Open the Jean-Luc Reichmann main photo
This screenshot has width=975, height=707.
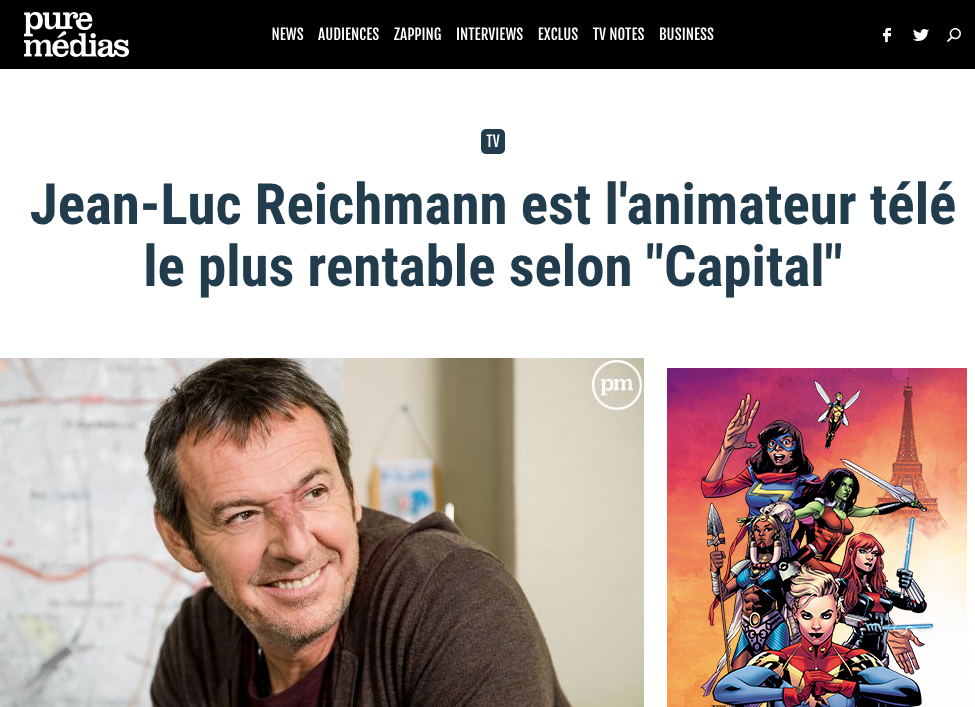321,532
